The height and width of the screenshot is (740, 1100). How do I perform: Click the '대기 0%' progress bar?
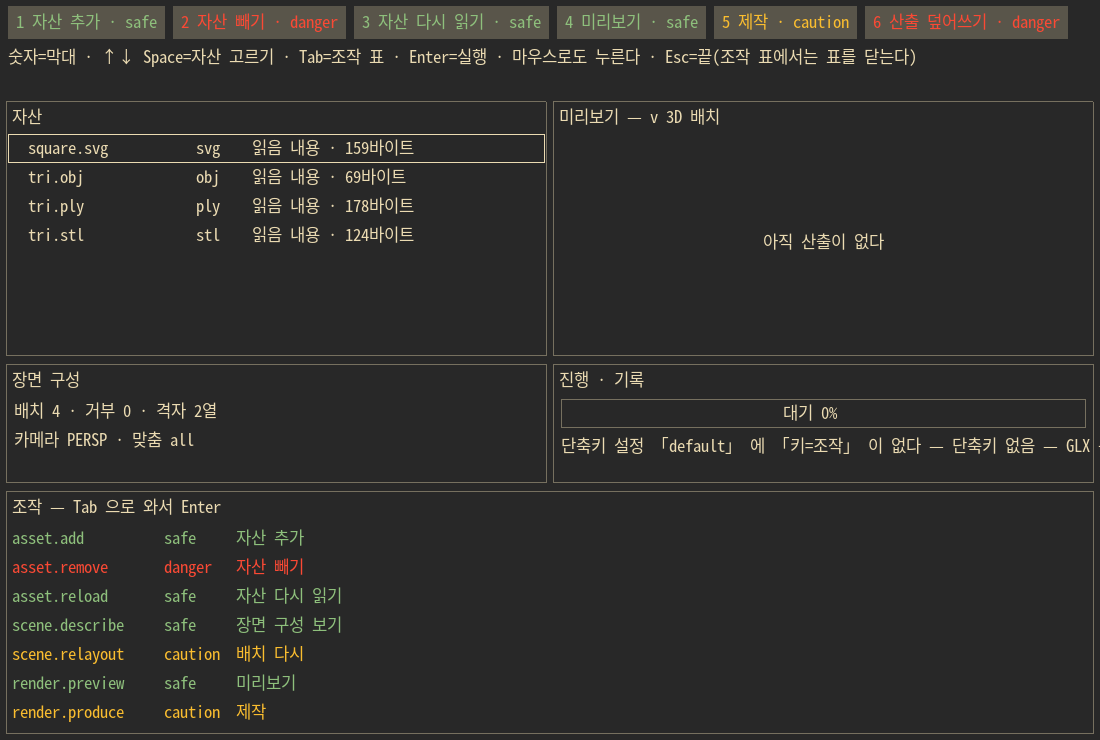(823, 413)
